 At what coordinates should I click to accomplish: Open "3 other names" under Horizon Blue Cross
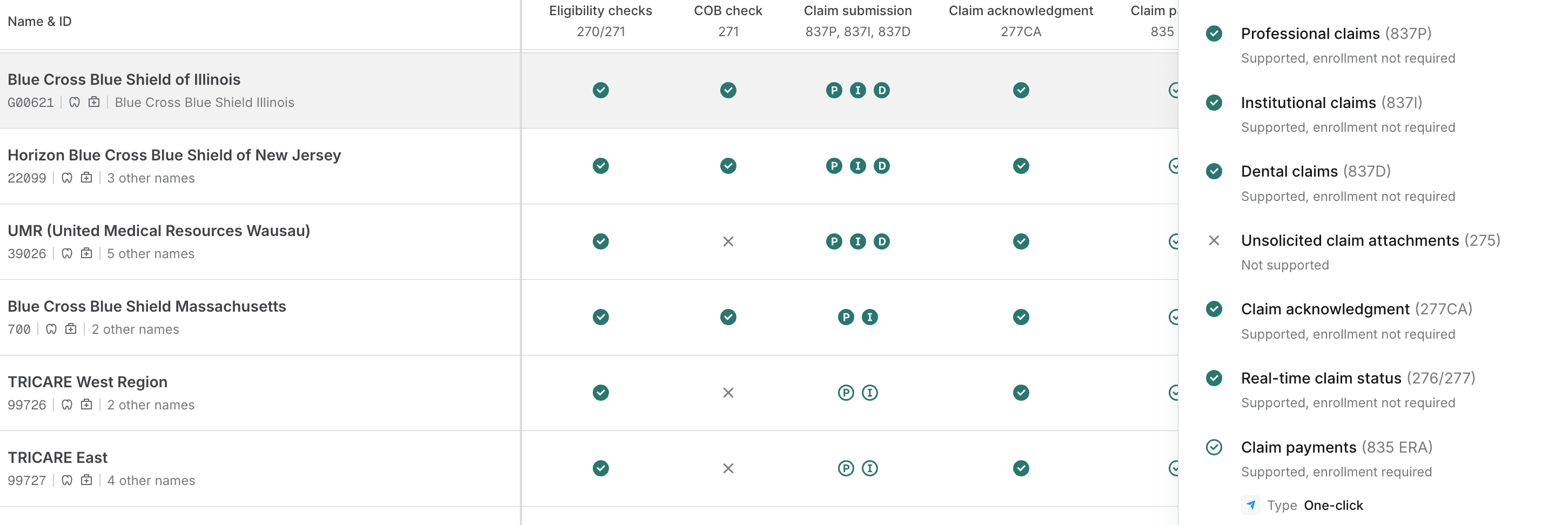pyautogui.click(x=151, y=178)
